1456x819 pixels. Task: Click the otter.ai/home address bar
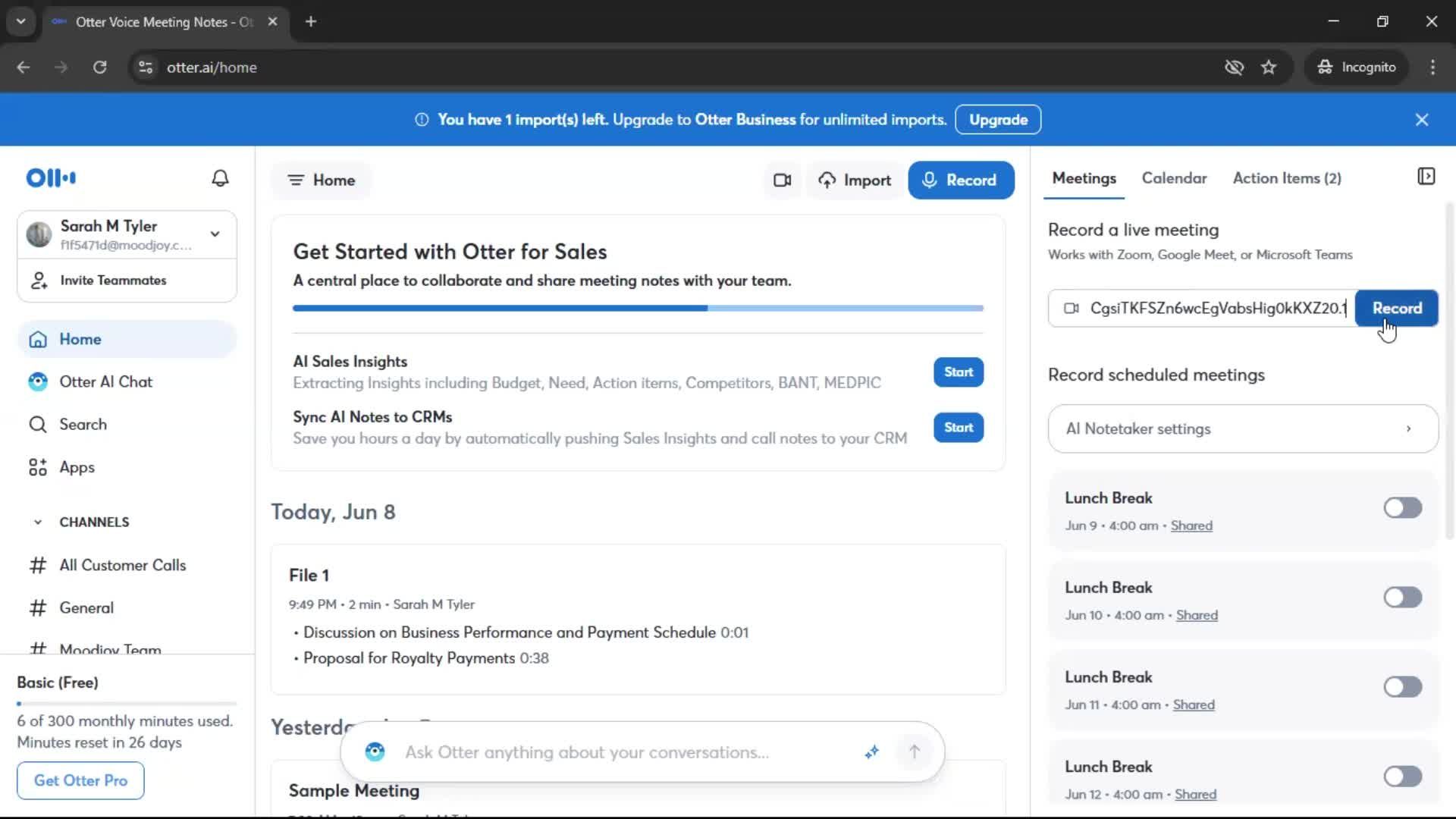[x=667, y=67]
